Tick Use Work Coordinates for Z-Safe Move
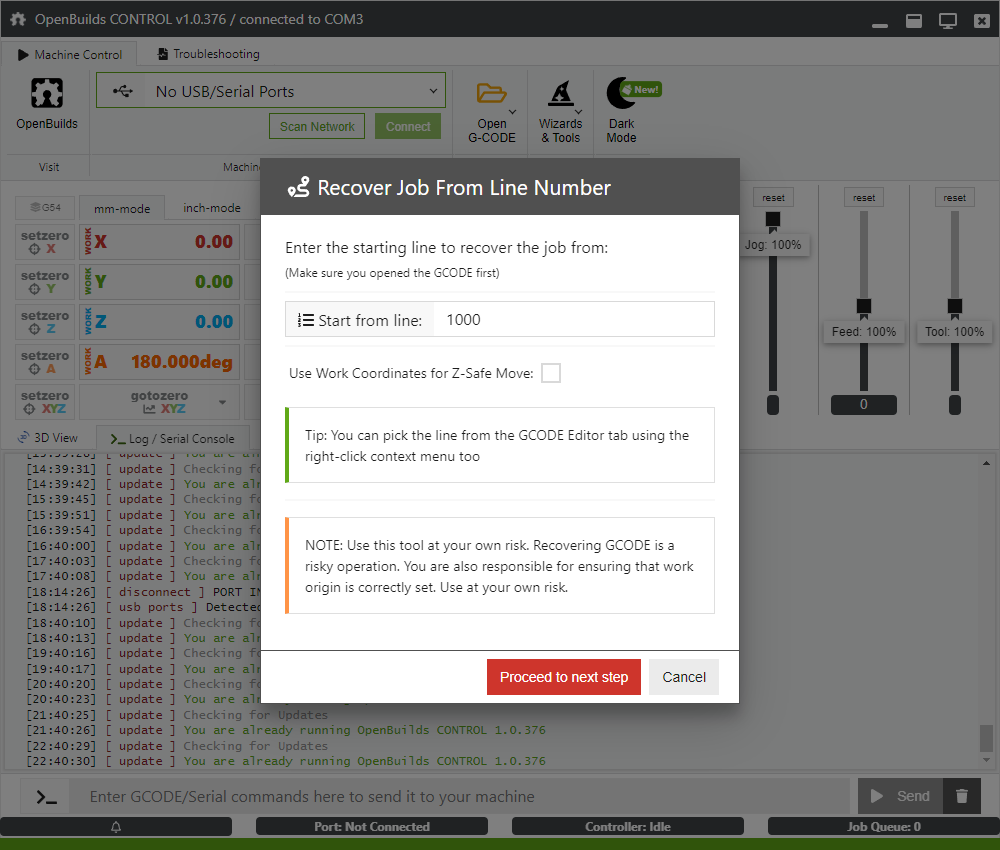This screenshot has height=850, width=1000. 551,373
